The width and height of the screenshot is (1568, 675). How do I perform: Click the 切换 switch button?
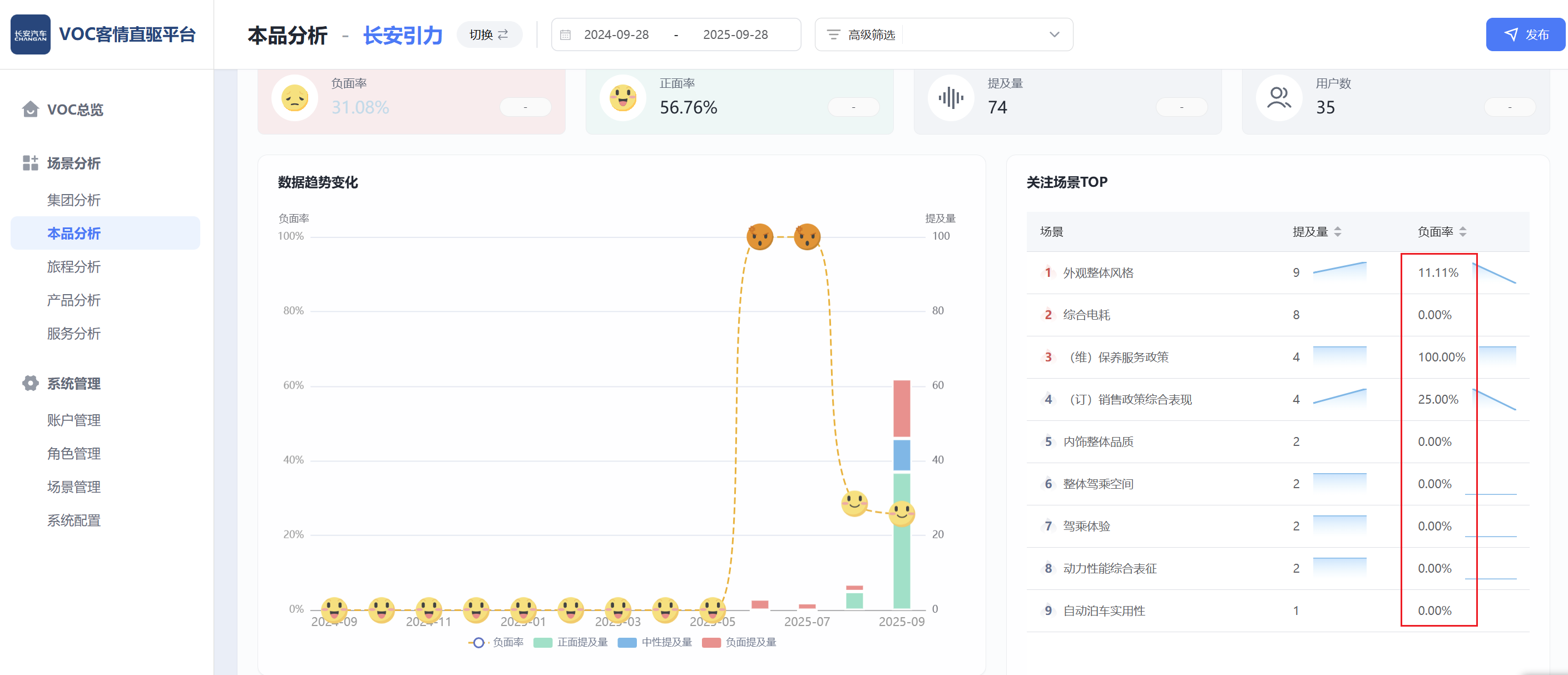pos(489,34)
